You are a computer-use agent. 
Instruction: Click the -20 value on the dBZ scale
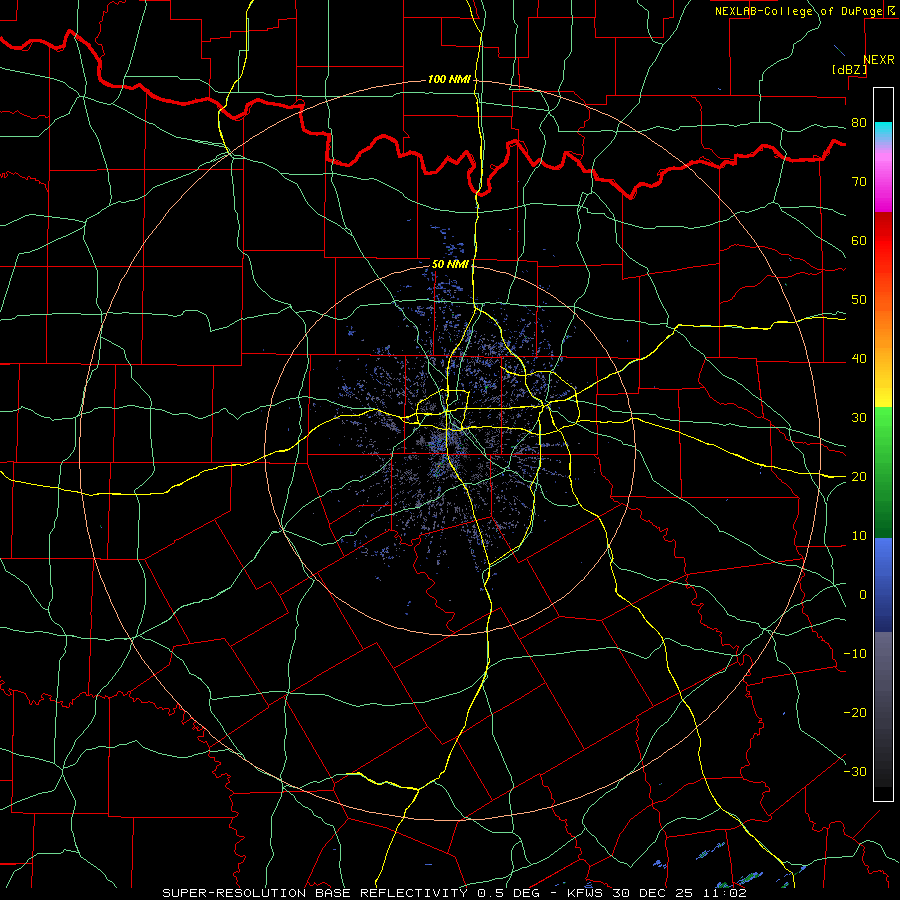tap(855, 712)
